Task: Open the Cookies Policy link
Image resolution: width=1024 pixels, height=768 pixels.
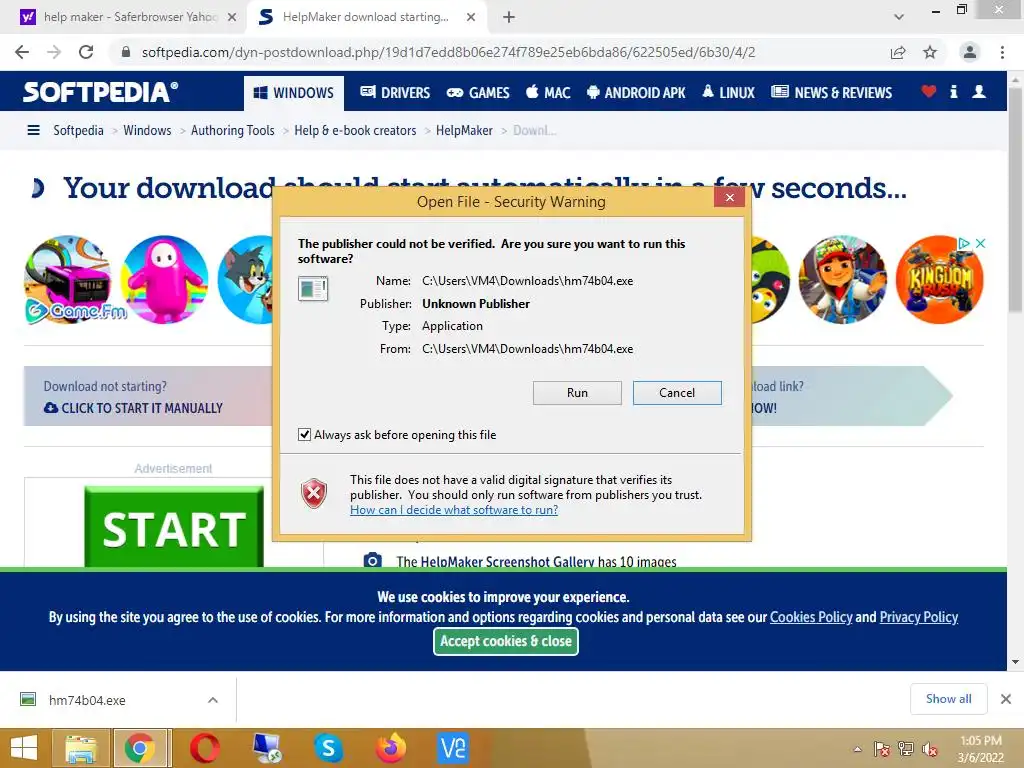Action: coord(811,617)
